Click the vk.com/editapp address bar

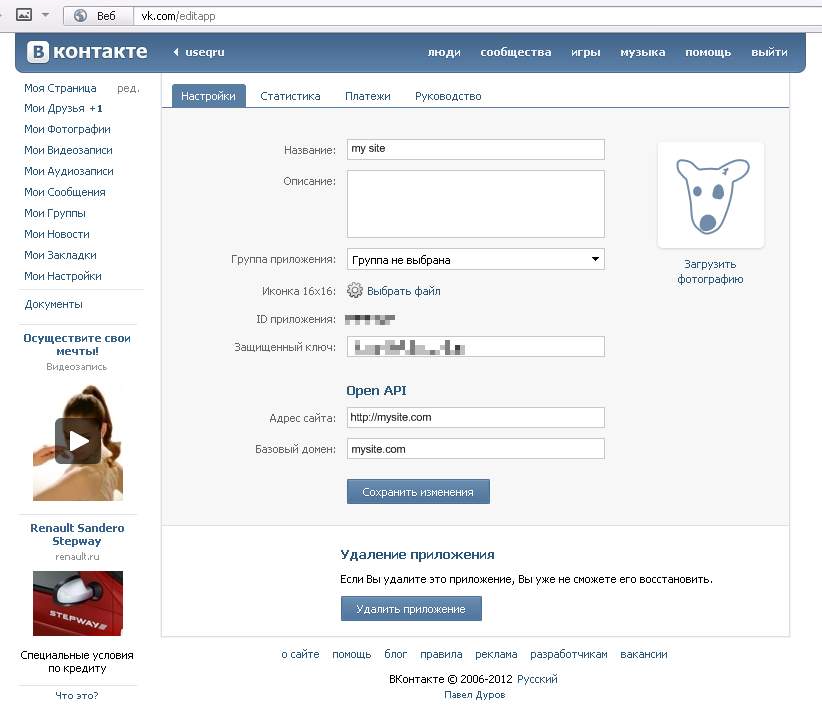point(477,16)
